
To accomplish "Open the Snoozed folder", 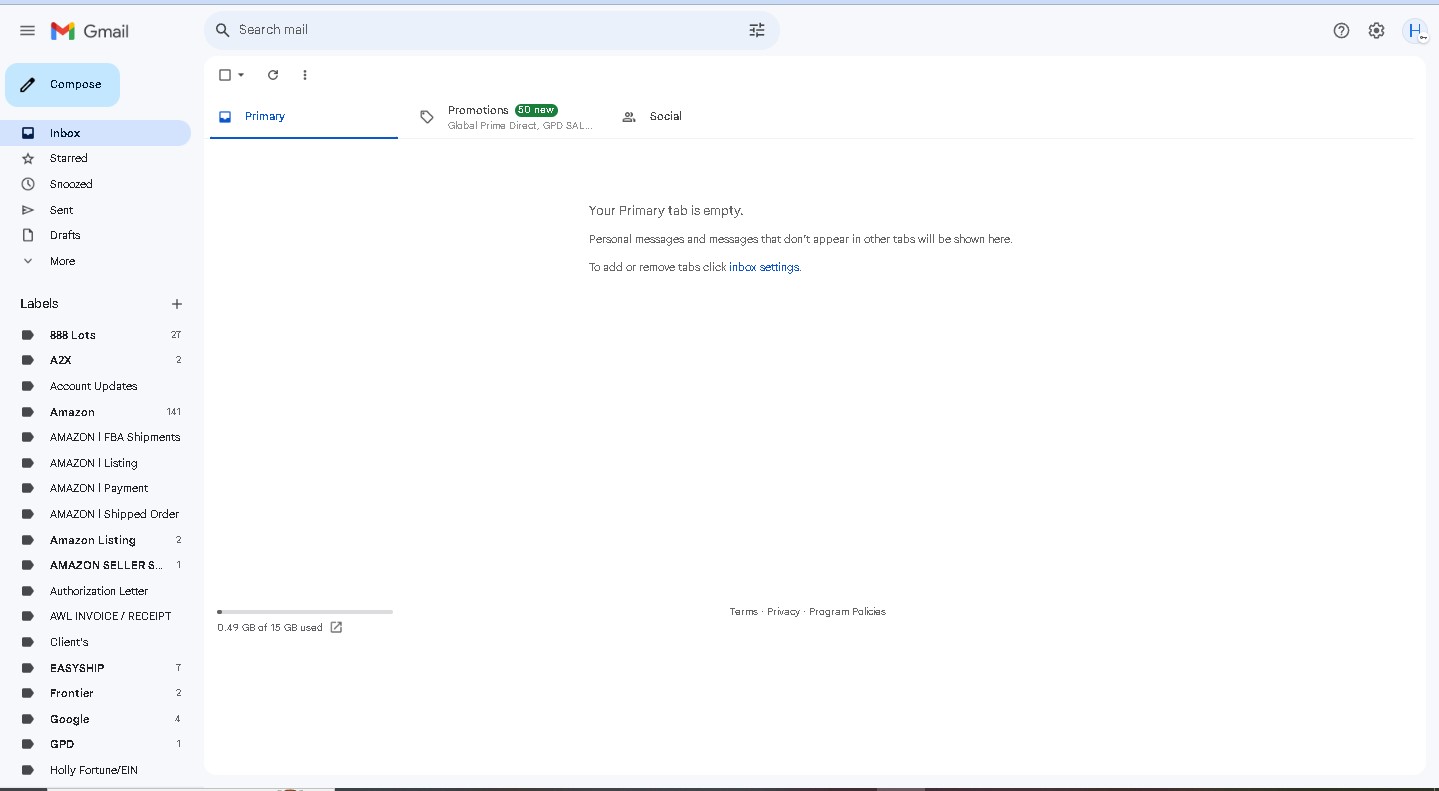I will click(x=95, y=184).
